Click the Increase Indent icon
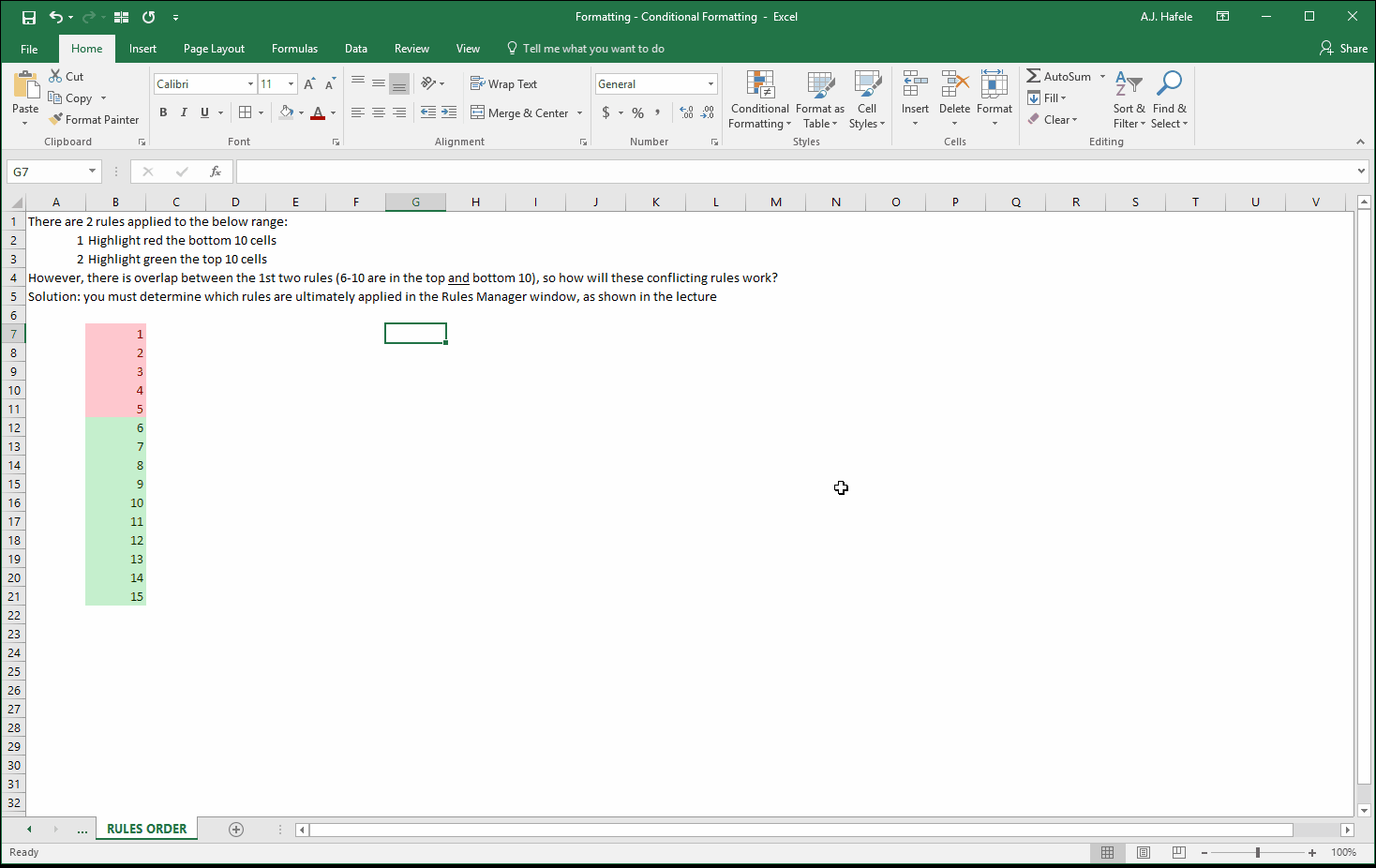The image size is (1376, 868). click(450, 112)
